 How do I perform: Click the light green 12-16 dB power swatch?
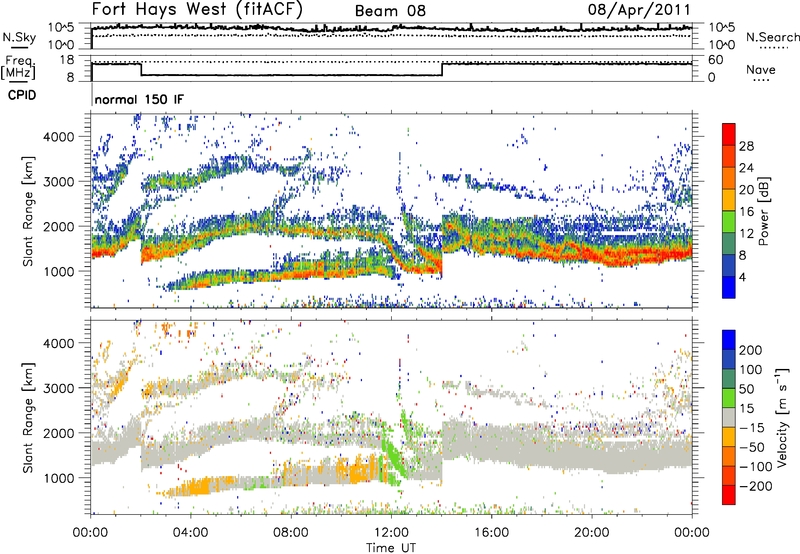(x=729, y=221)
